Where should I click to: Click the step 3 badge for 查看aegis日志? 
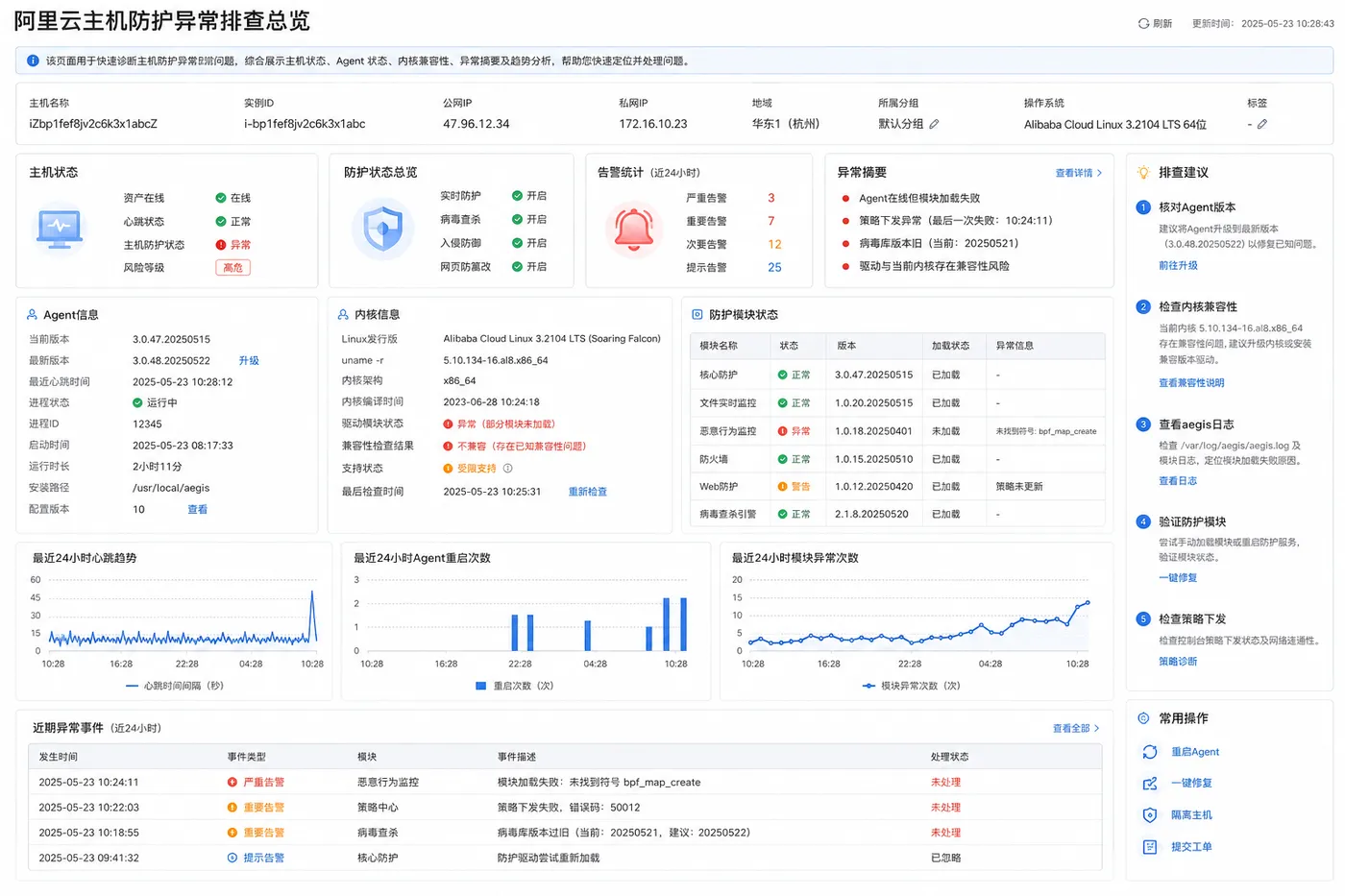click(x=1143, y=424)
